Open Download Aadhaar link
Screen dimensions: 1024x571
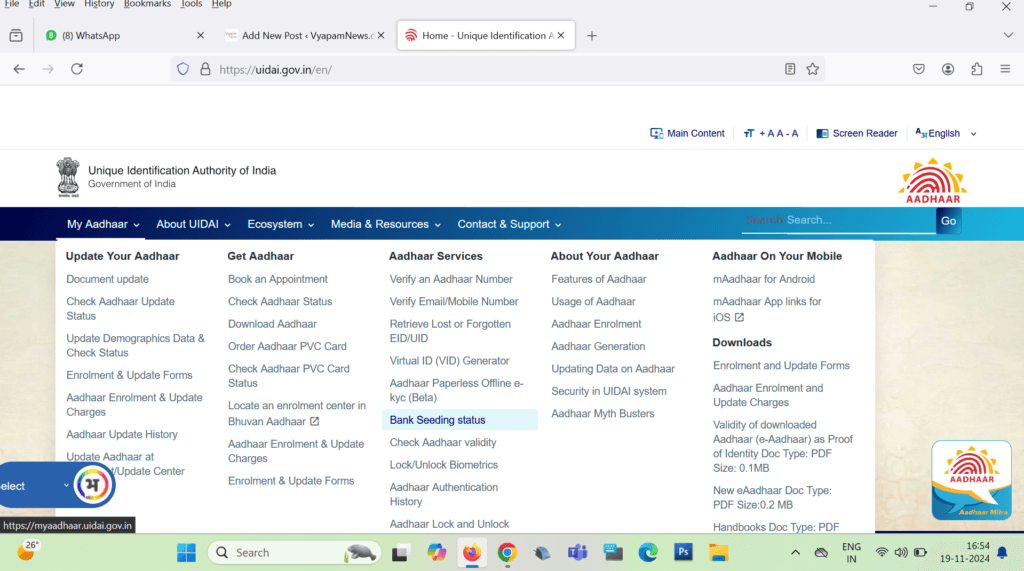coord(272,324)
